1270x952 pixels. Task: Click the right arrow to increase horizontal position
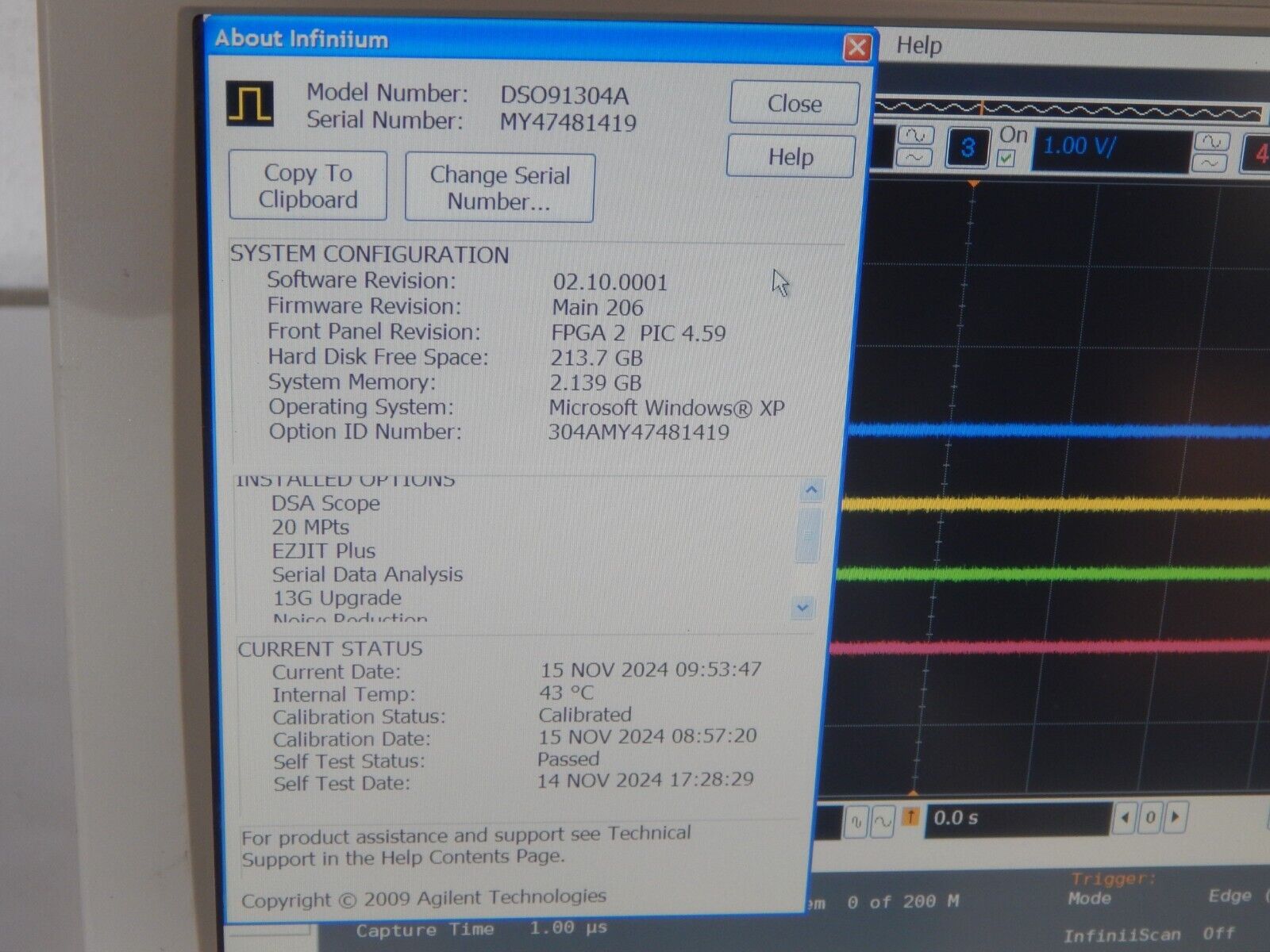(1175, 818)
